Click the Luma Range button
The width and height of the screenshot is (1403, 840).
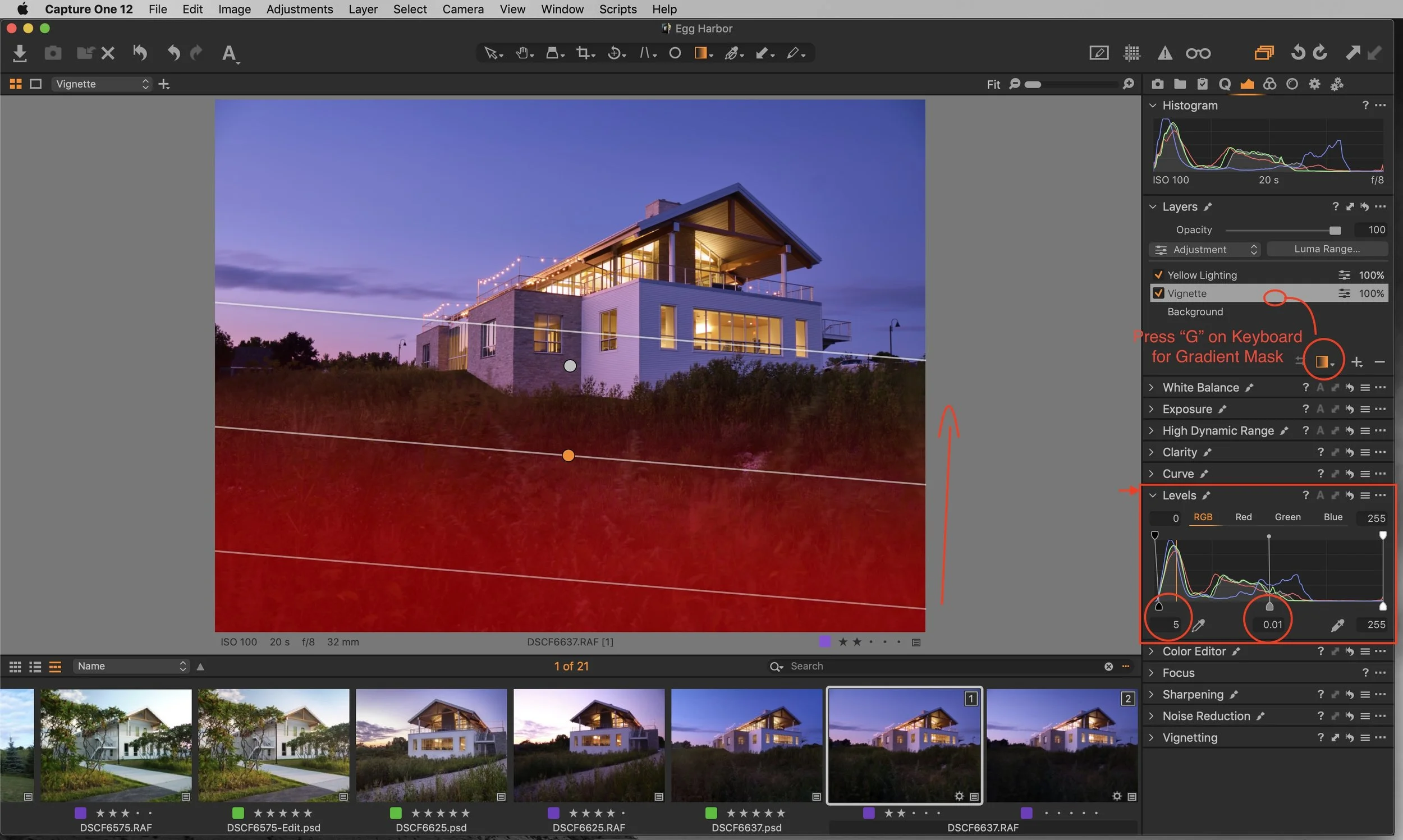click(x=1327, y=249)
